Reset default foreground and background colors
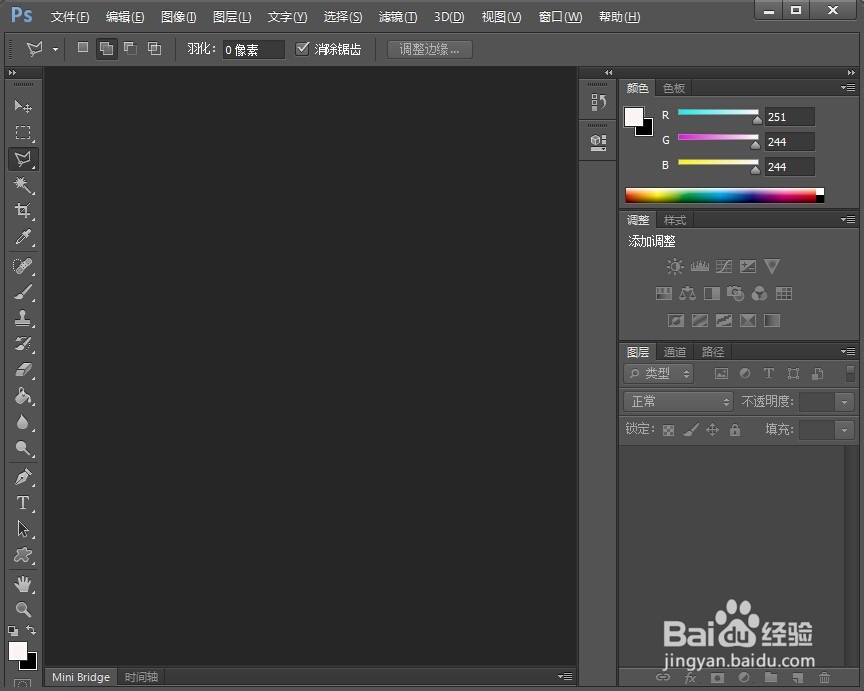 [x=13, y=630]
